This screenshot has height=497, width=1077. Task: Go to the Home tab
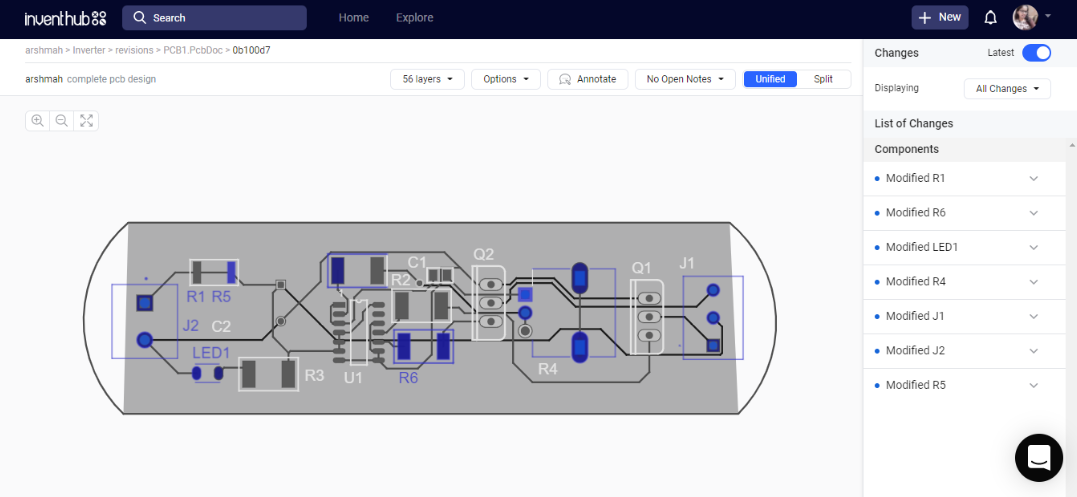point(354,18)
